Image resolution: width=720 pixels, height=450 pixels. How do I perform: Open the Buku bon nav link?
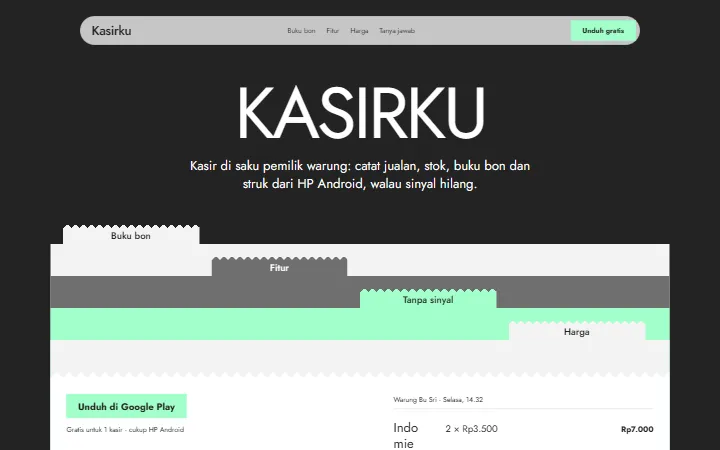pyautogui.click(x=301, y=31)
